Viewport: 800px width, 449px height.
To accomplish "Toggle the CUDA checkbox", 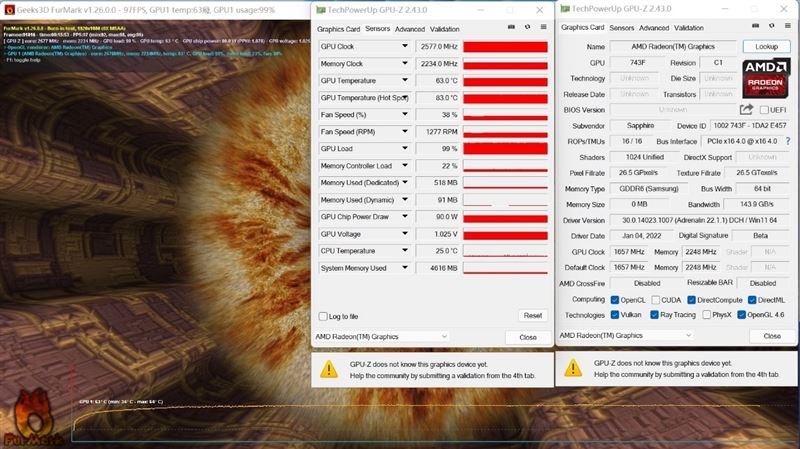I will pyautogui.click(x=656, y=300).
